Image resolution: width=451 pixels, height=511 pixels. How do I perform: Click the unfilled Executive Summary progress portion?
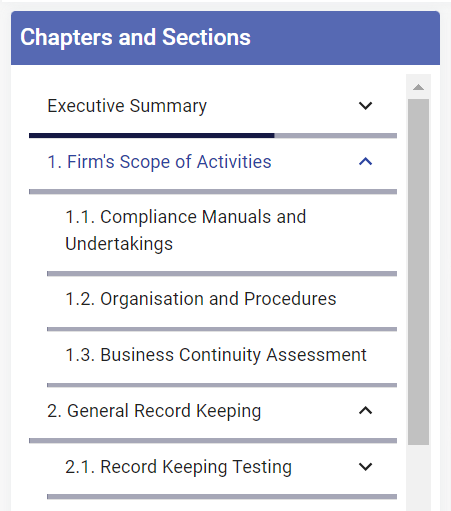pyautogui.click(x=336, y=136)
